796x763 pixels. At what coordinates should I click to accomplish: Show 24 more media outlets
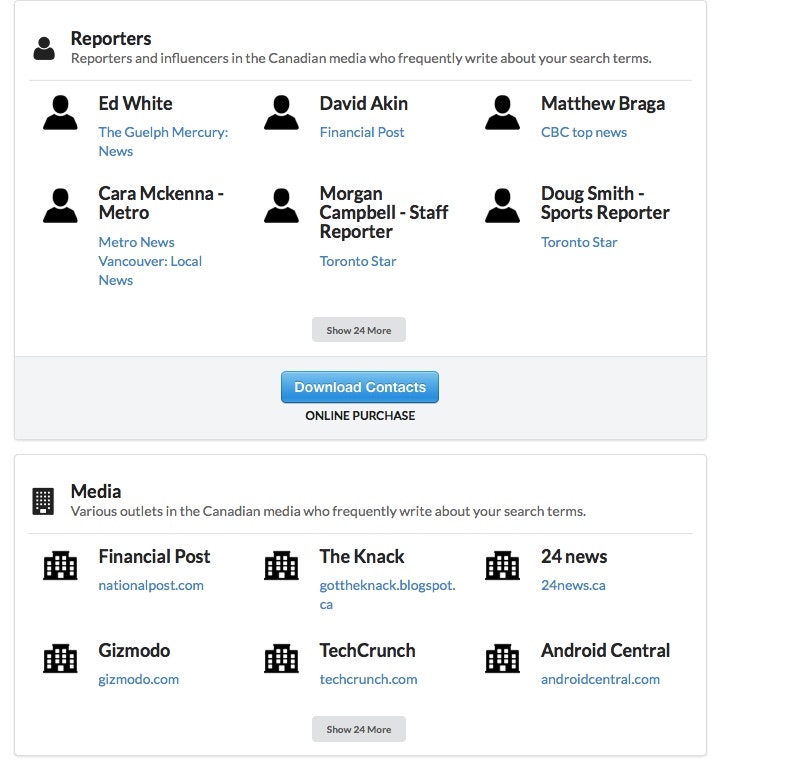click(x=359, y=729)
